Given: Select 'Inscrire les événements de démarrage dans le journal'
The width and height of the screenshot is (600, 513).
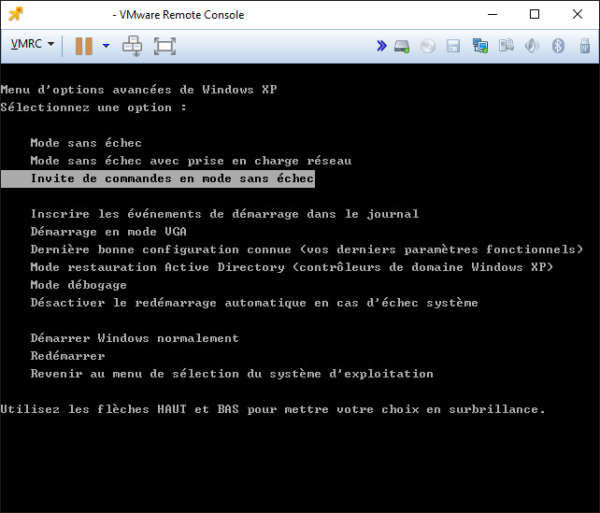Looking at the screenshot, I should 225,214.
